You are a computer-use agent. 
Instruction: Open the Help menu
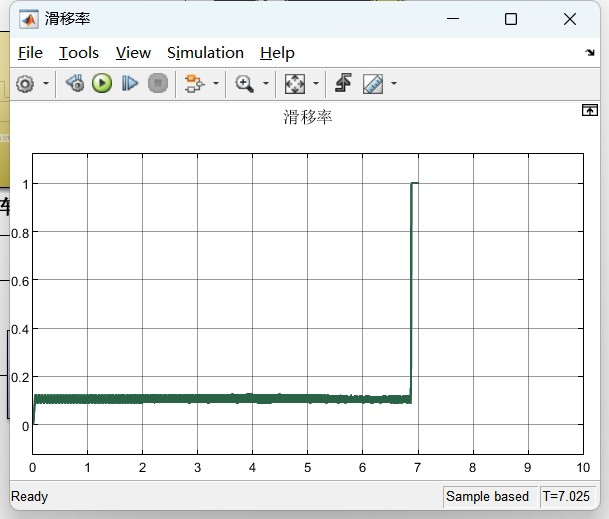[x=277, y=53]
